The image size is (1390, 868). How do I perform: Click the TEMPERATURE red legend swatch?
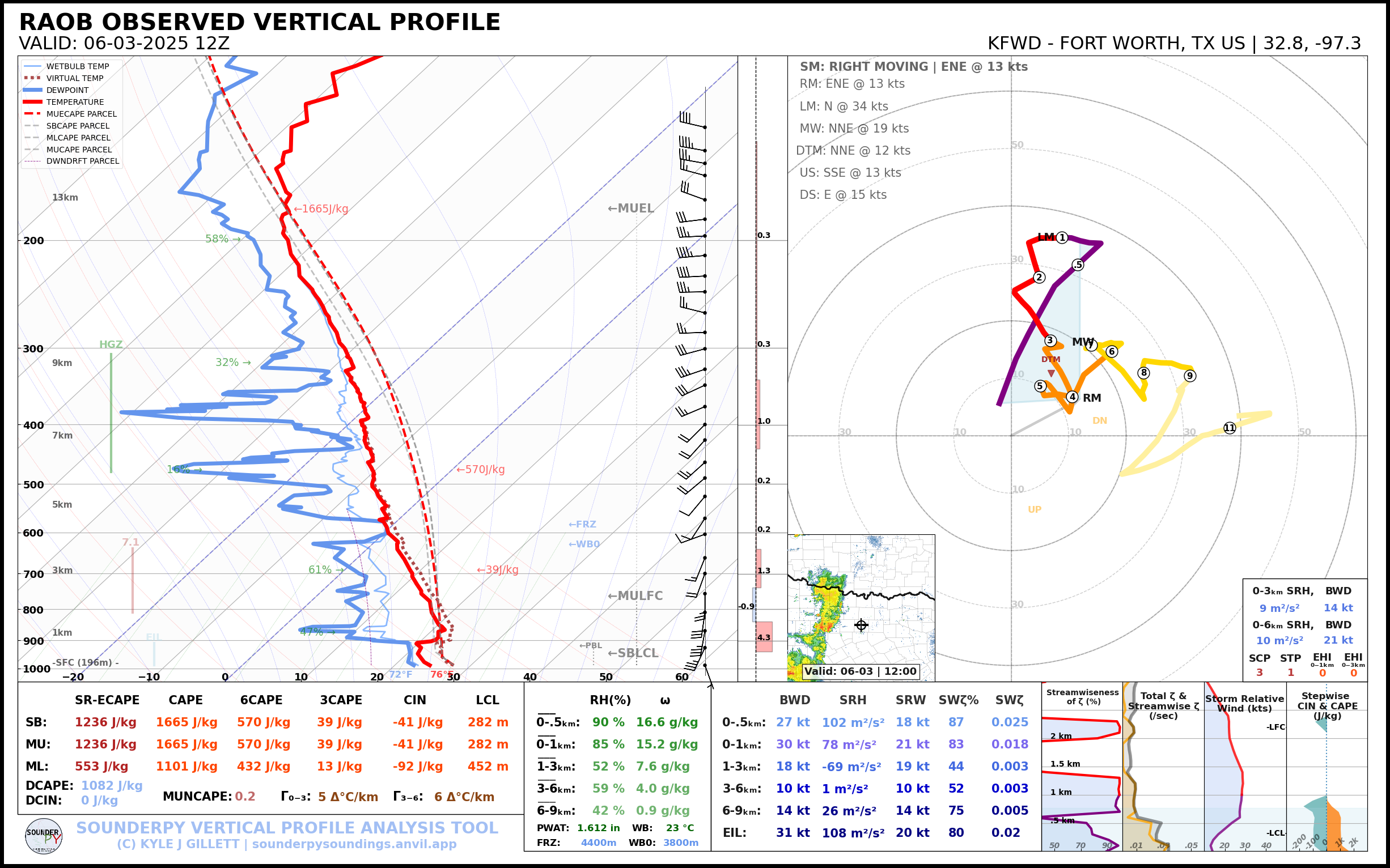(x=33, y=102)
